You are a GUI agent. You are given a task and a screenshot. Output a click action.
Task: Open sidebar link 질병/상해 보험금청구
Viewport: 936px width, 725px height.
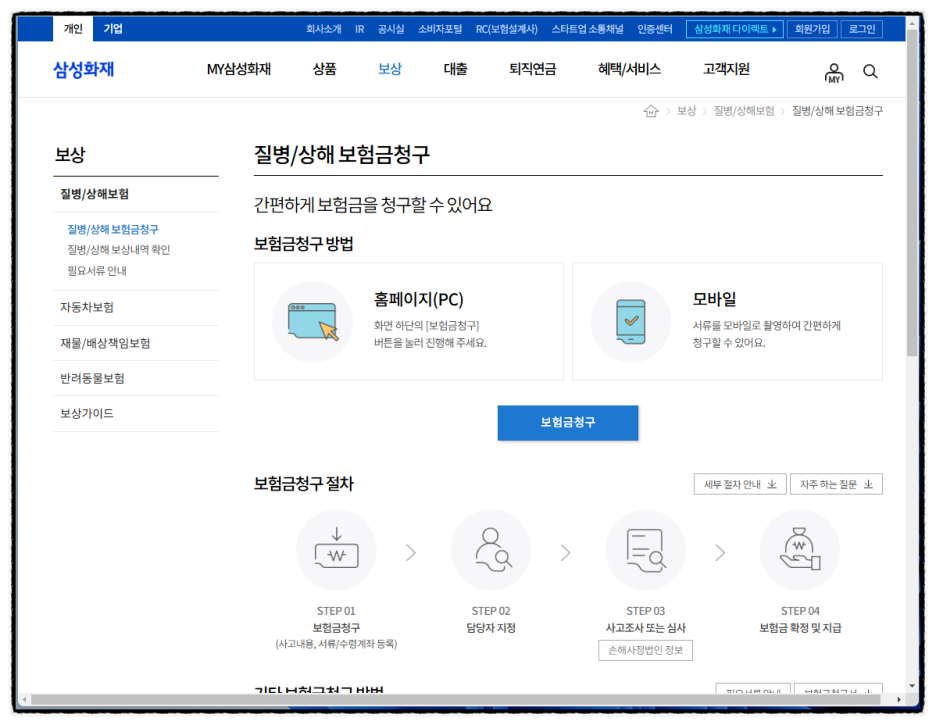(x=113, y=230)
